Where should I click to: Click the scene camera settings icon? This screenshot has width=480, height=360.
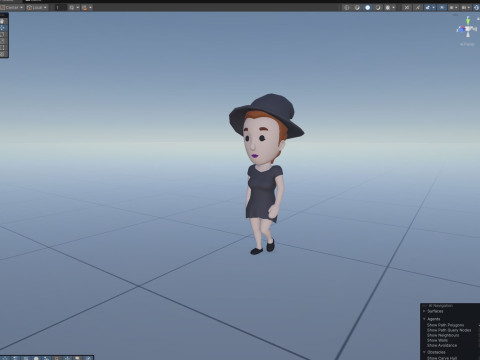464,7
